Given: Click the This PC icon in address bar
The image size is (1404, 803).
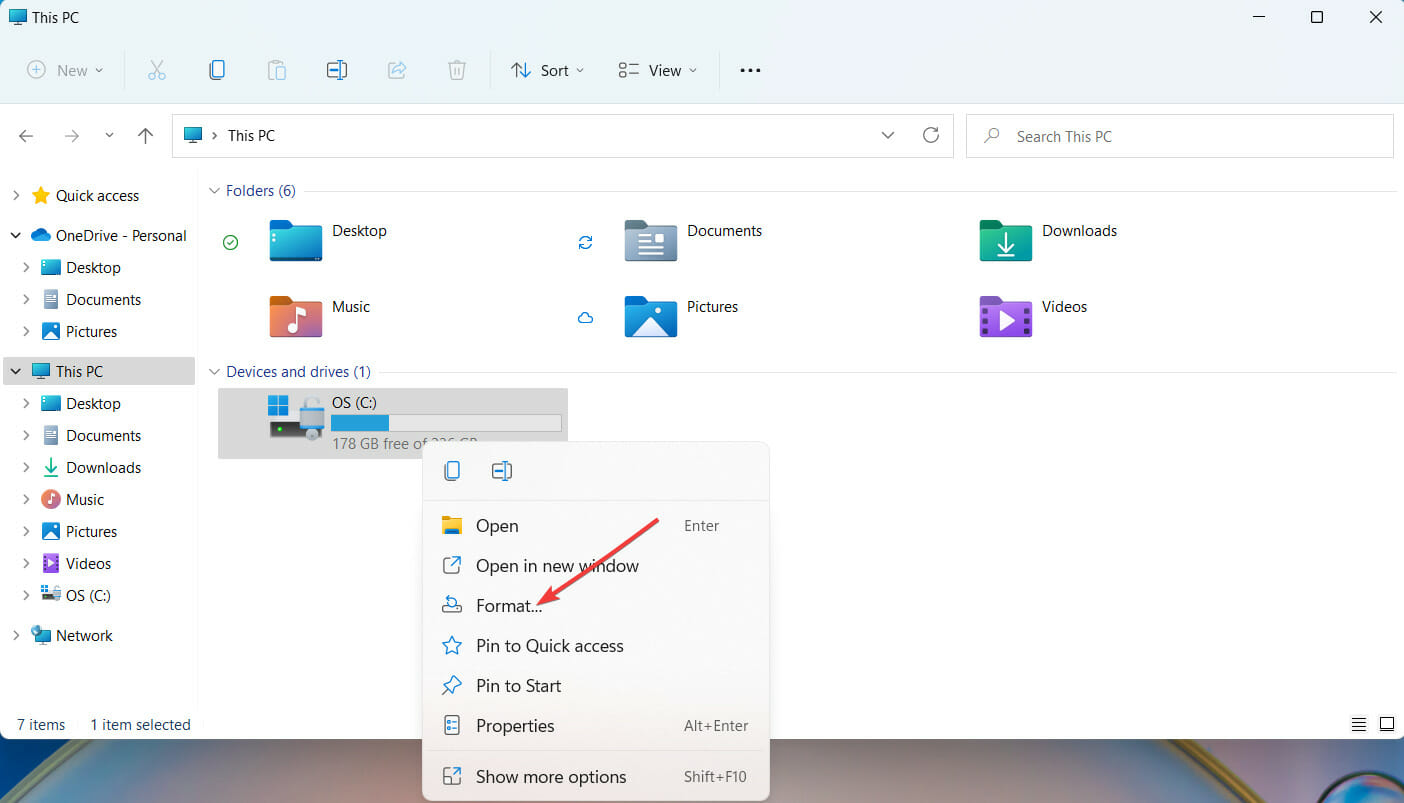Looking at the screenshot, I should click(193, 135).
